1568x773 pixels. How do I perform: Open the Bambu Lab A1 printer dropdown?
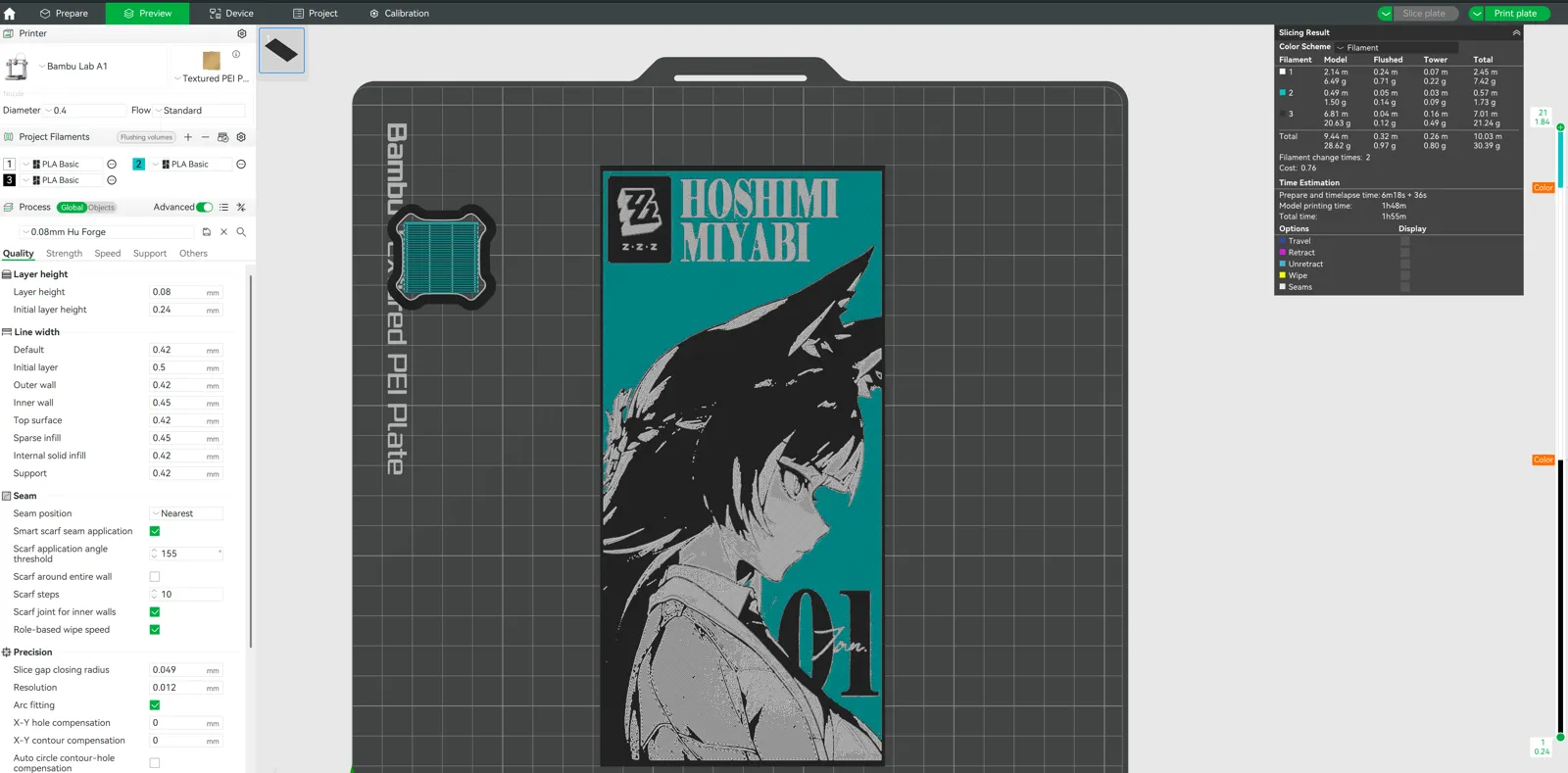[x=101, y=67]
